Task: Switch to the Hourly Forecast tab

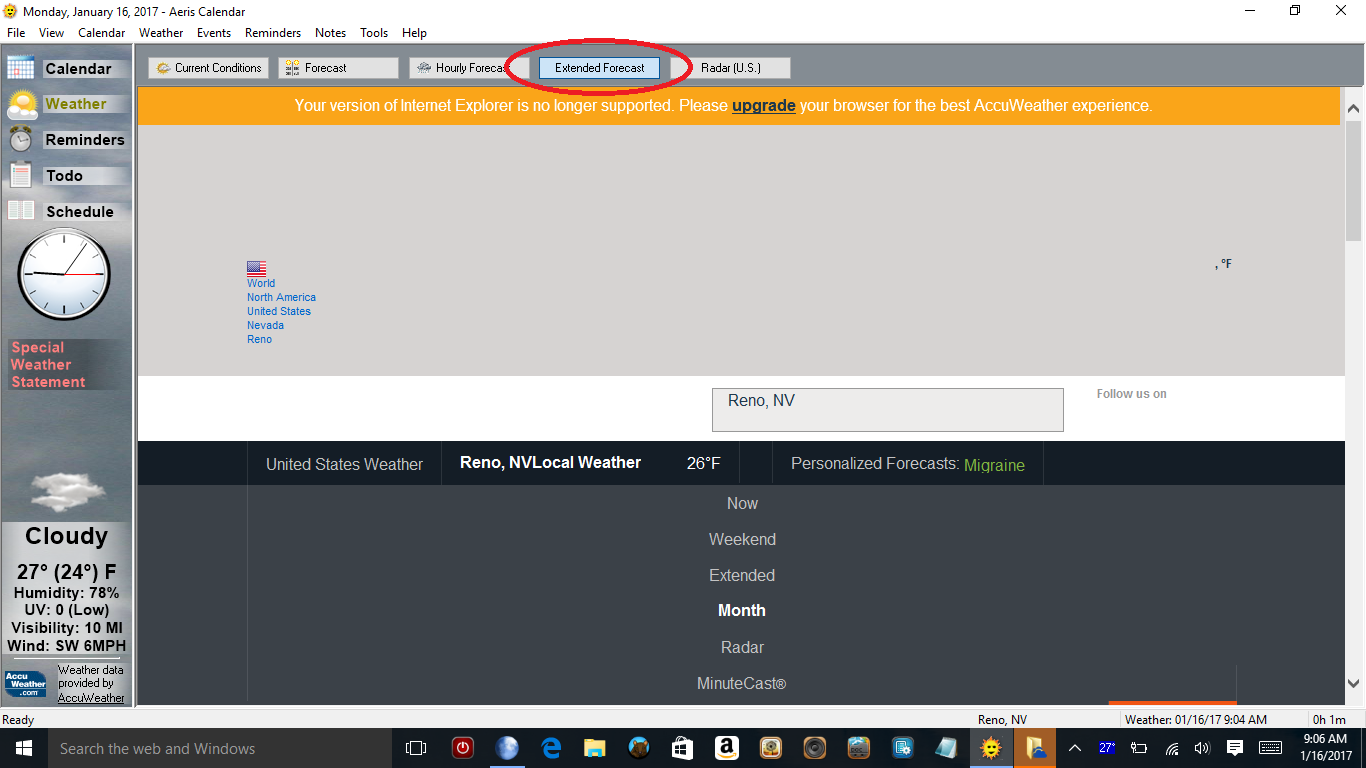Action: click(x=469, y=68)
